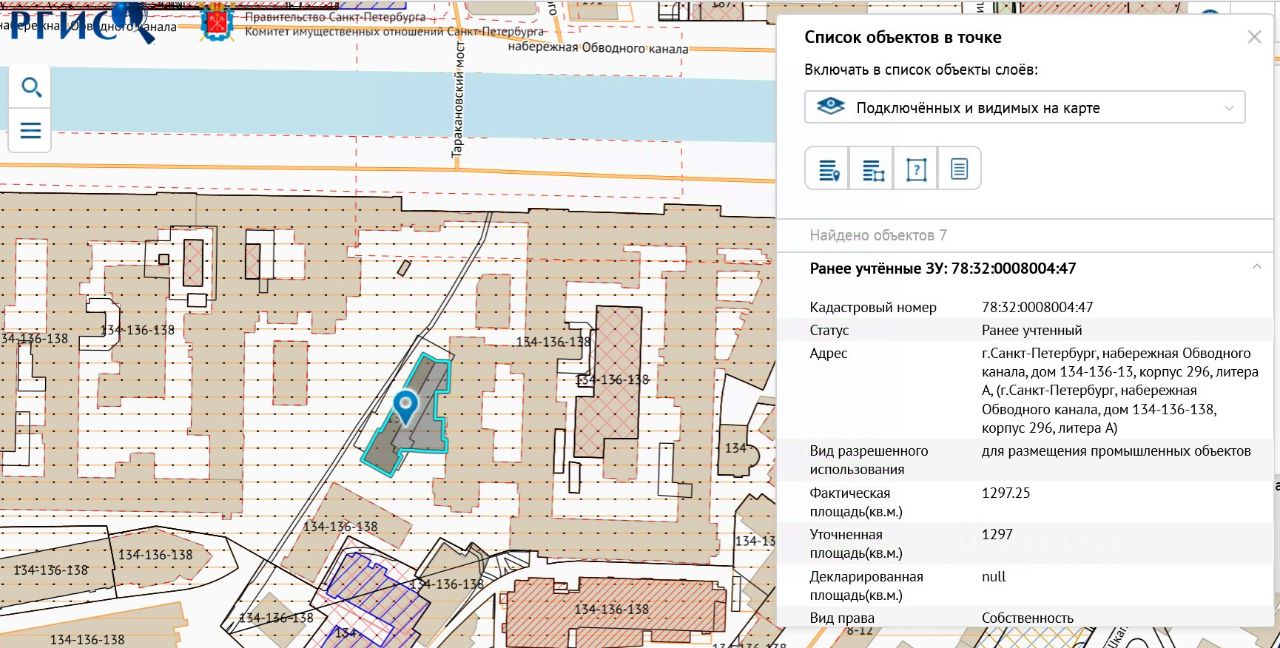
Task: Click the 'Найдено объектов 7' text
Action: click(878, 235)
